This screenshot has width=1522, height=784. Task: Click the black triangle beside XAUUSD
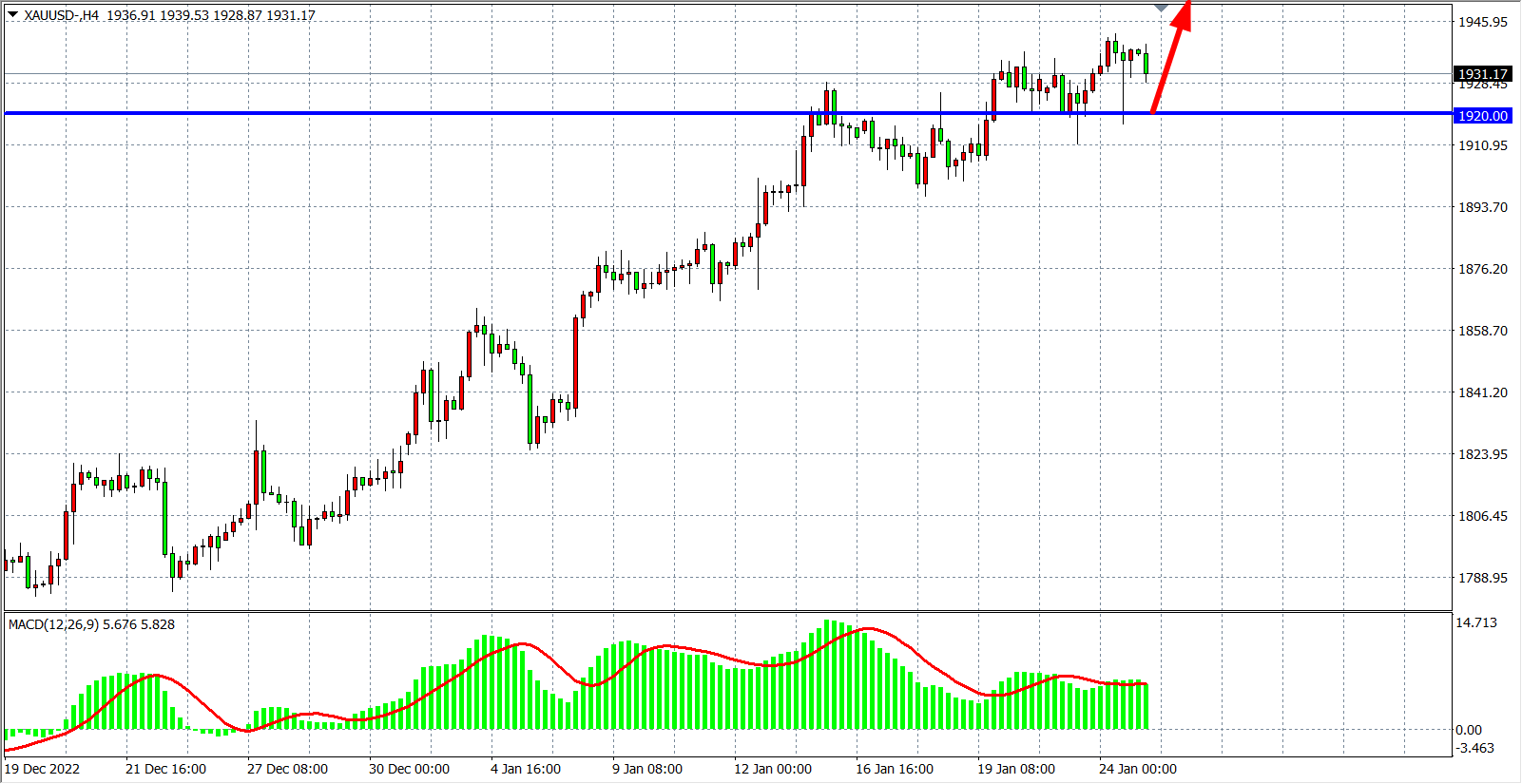[12, 14]
